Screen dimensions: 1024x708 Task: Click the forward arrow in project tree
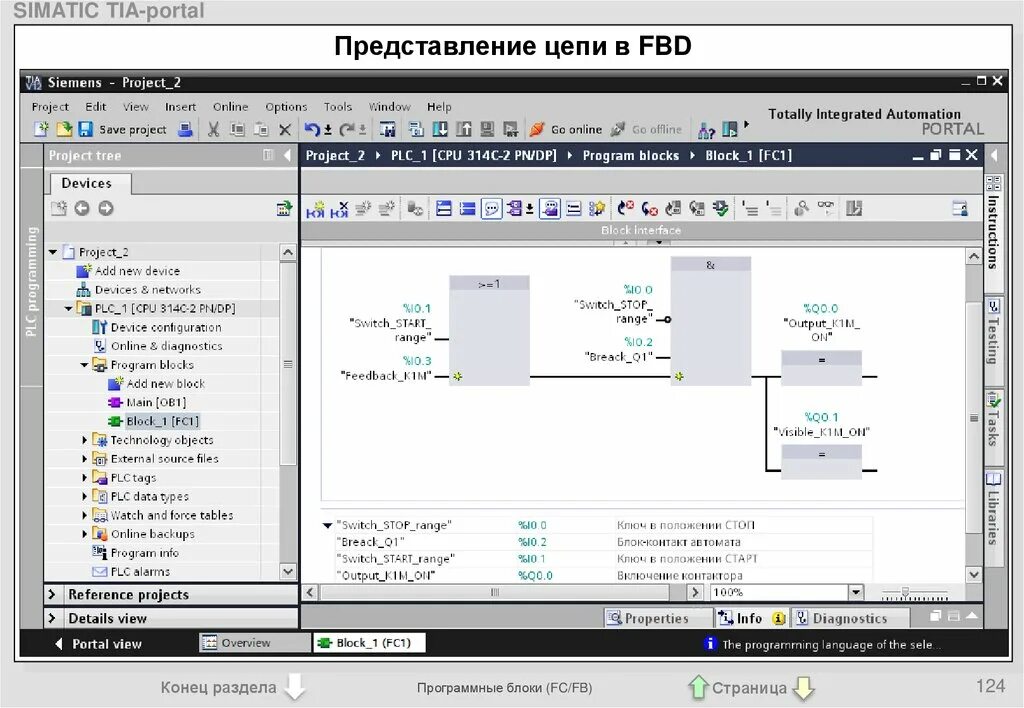106,208
